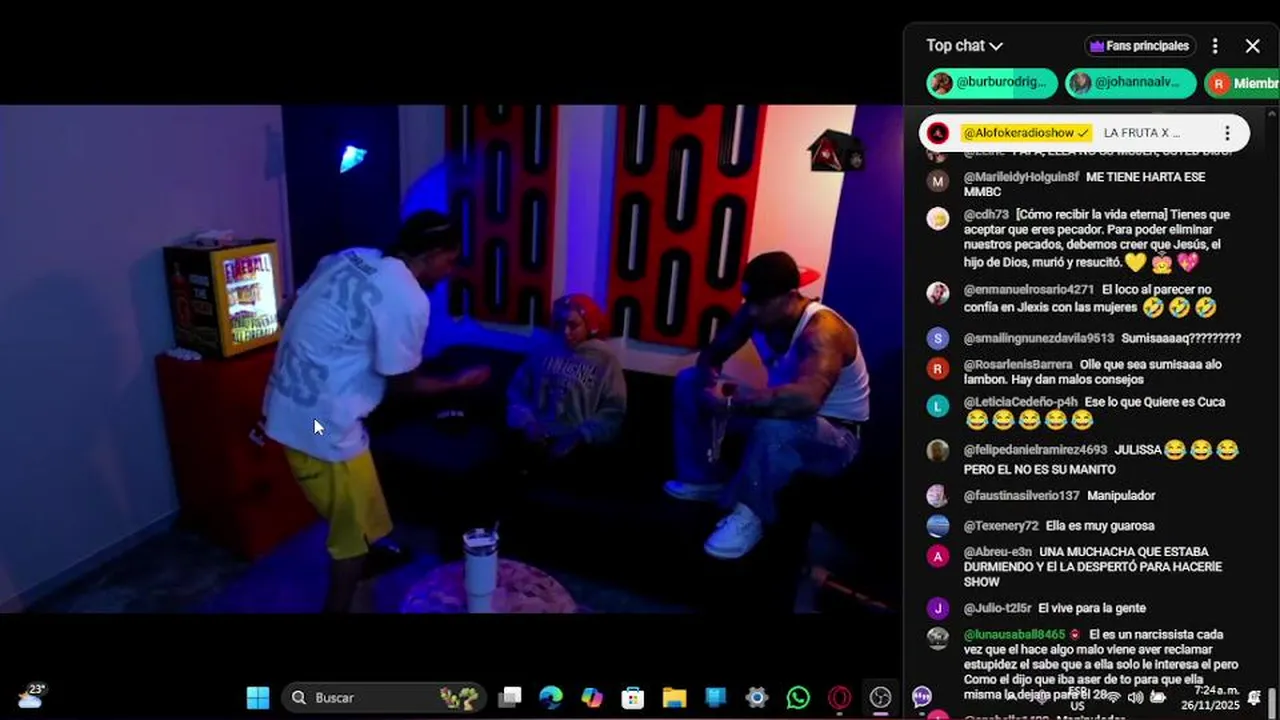Click avatar of @RosarlenisBarrera

coord(937,369)
